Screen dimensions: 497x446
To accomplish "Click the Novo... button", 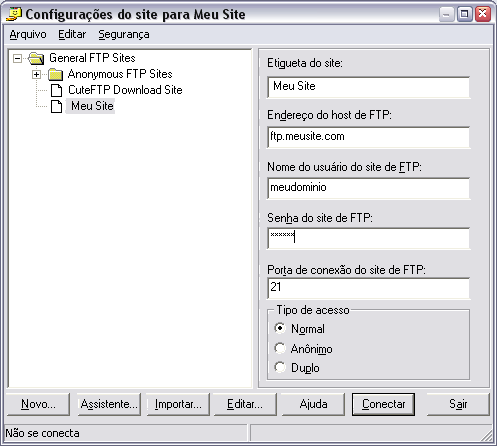I will 38,404.
